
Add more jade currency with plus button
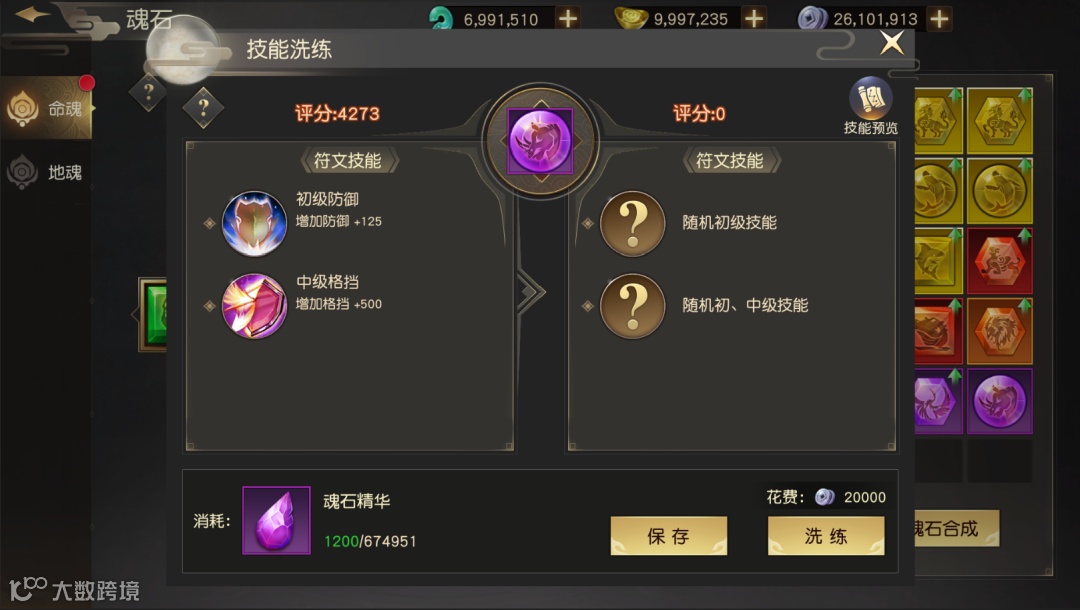(x=568, y=19)
